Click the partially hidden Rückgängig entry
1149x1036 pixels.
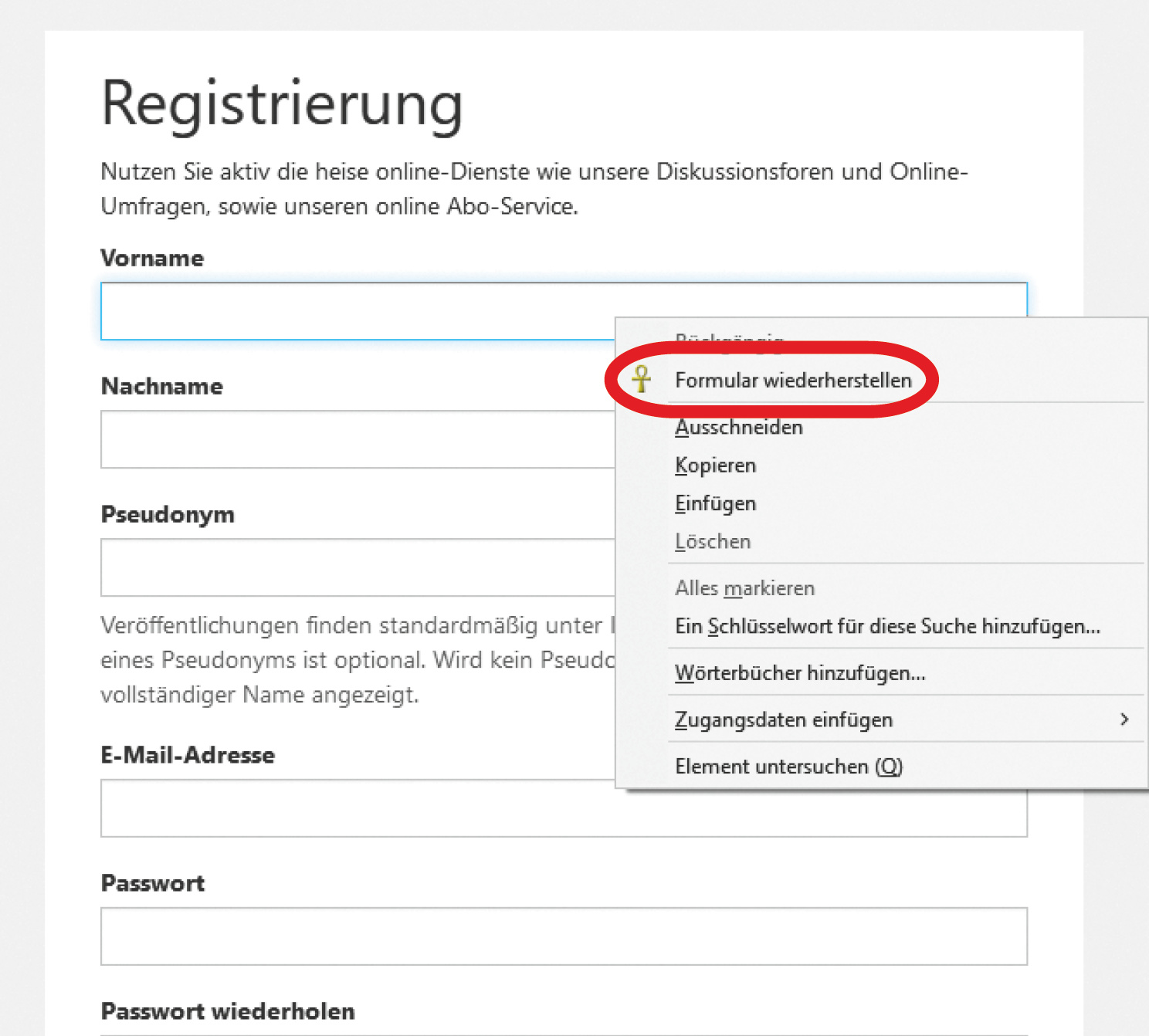[729, 337]
